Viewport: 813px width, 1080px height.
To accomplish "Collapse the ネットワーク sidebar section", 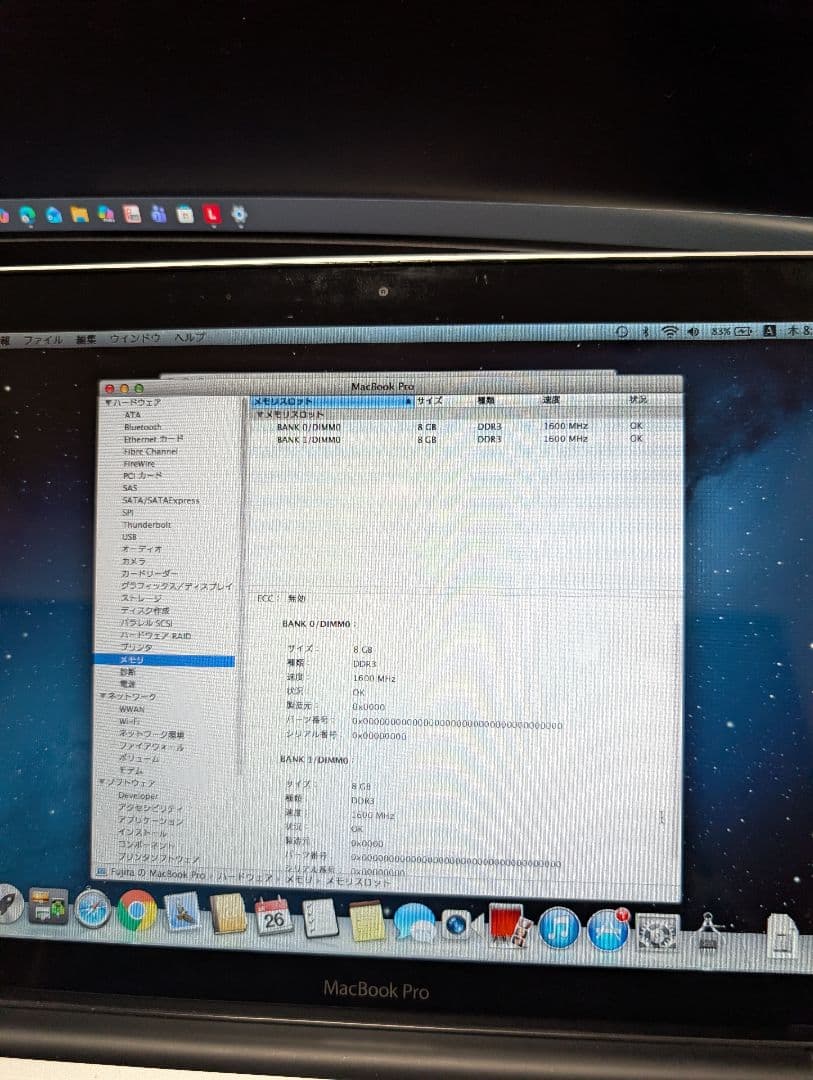I will [103, 694].
